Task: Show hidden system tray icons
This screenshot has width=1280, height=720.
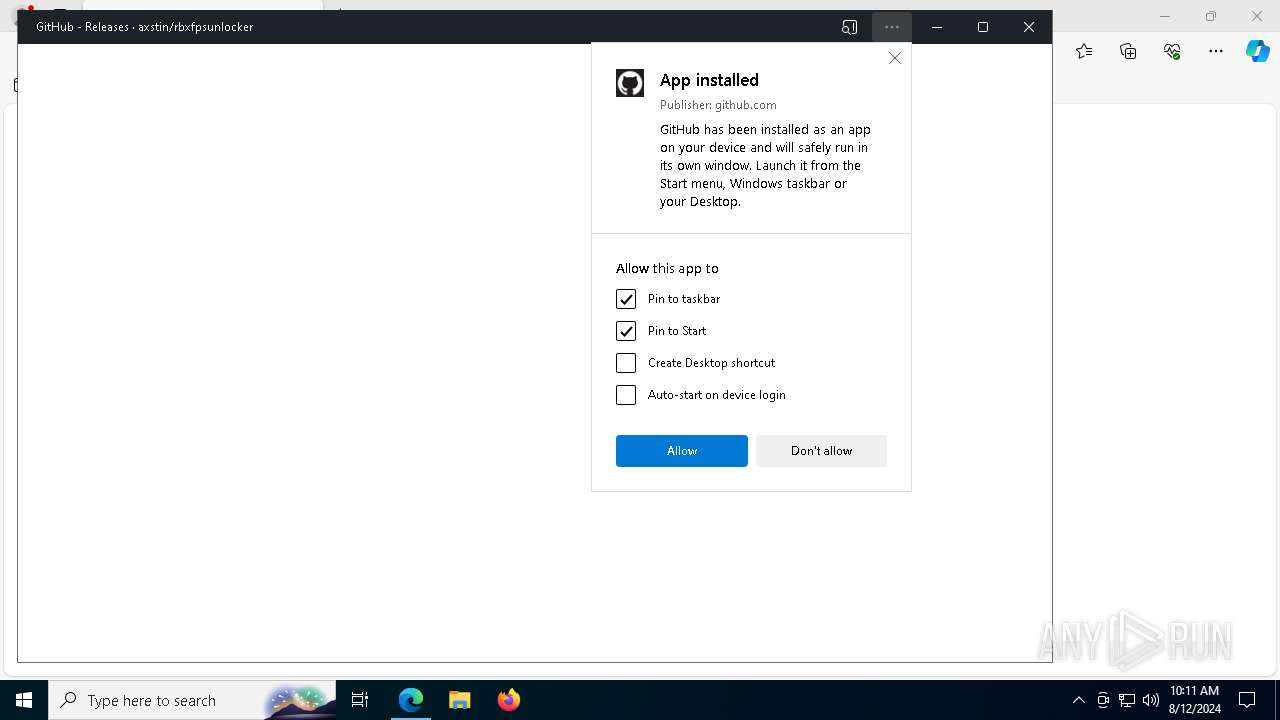Action: (1078, 700)
